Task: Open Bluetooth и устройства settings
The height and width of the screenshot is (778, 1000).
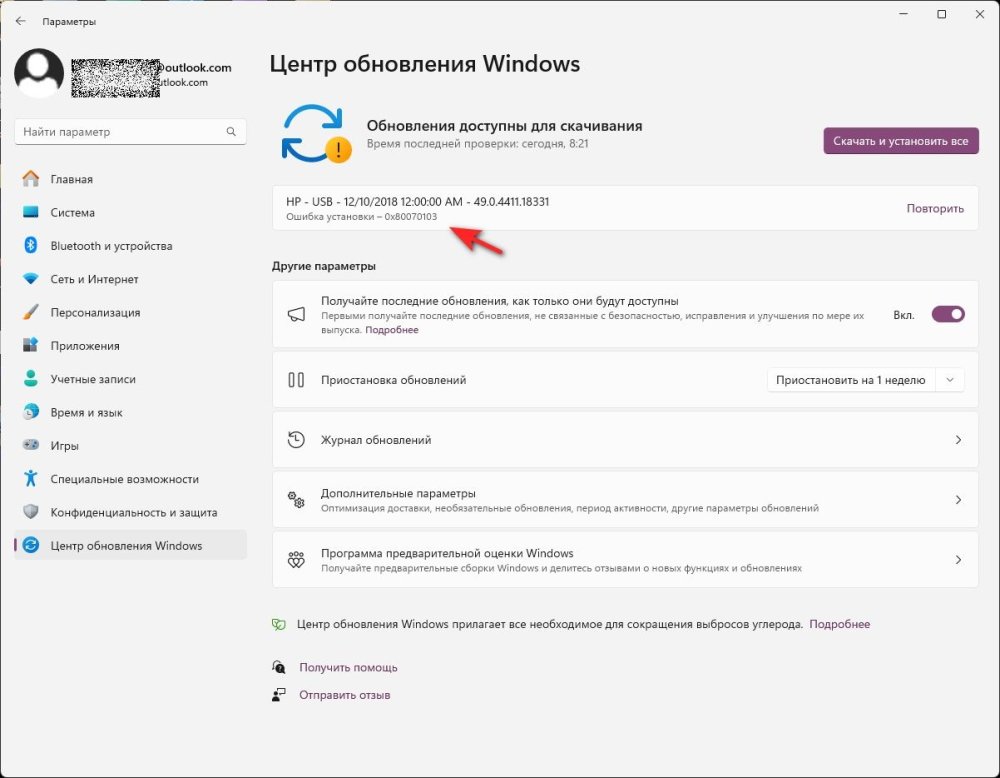Action: tap(111, 246)
